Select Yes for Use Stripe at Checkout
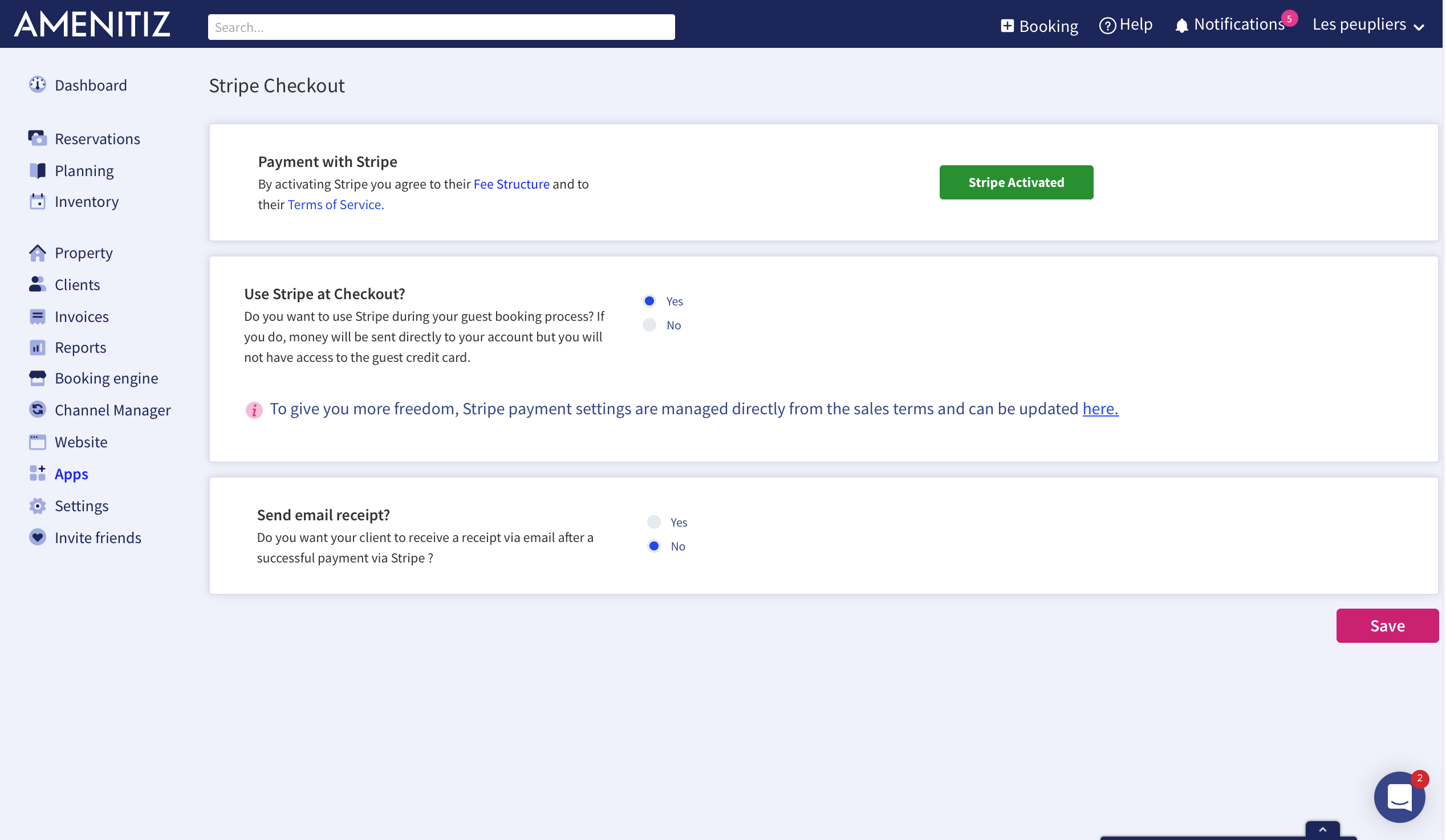Image resolution: width=1446 pixels, height=840 pixels. (x=649, y=301)
